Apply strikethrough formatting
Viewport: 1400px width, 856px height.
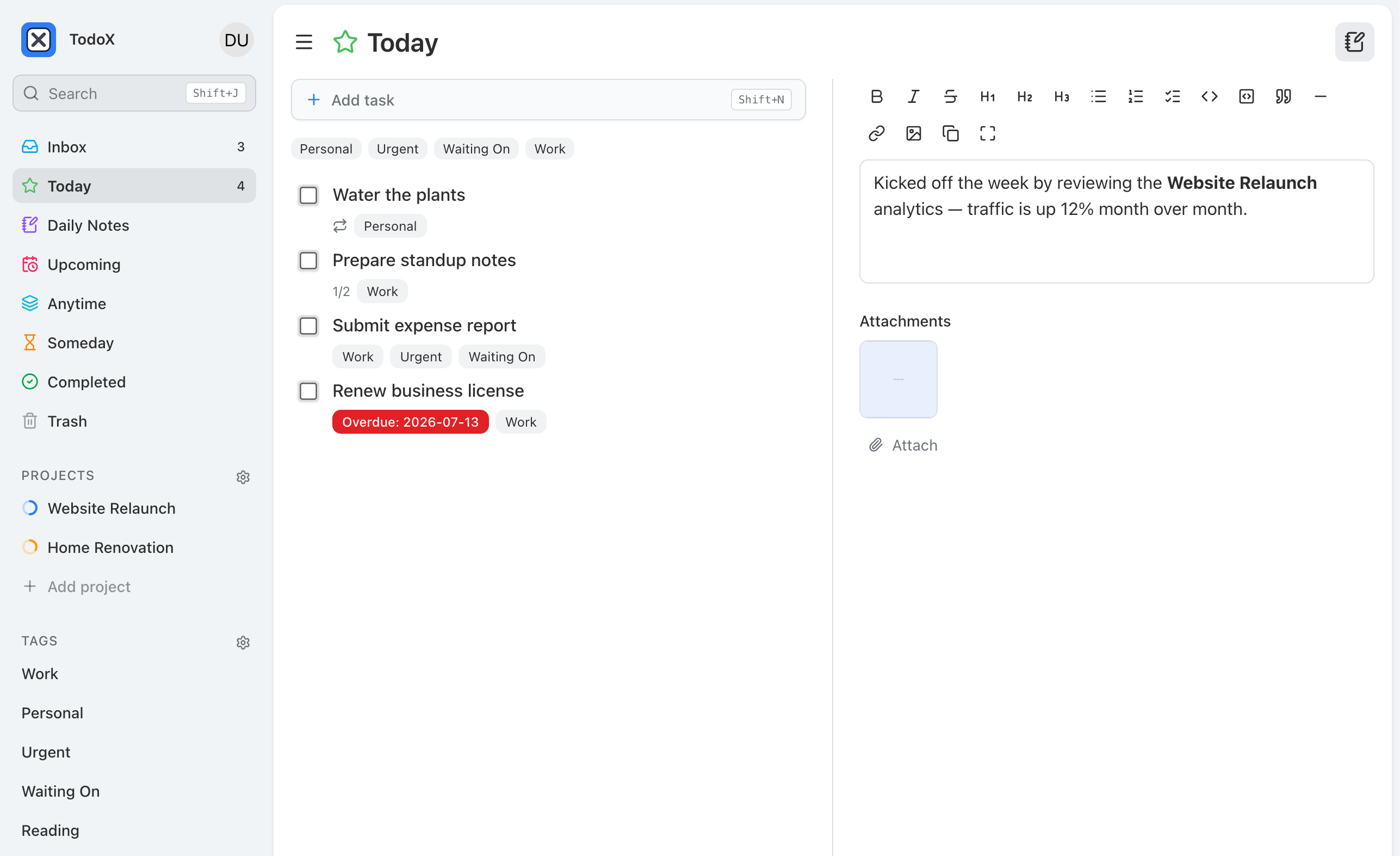[950, 97]
